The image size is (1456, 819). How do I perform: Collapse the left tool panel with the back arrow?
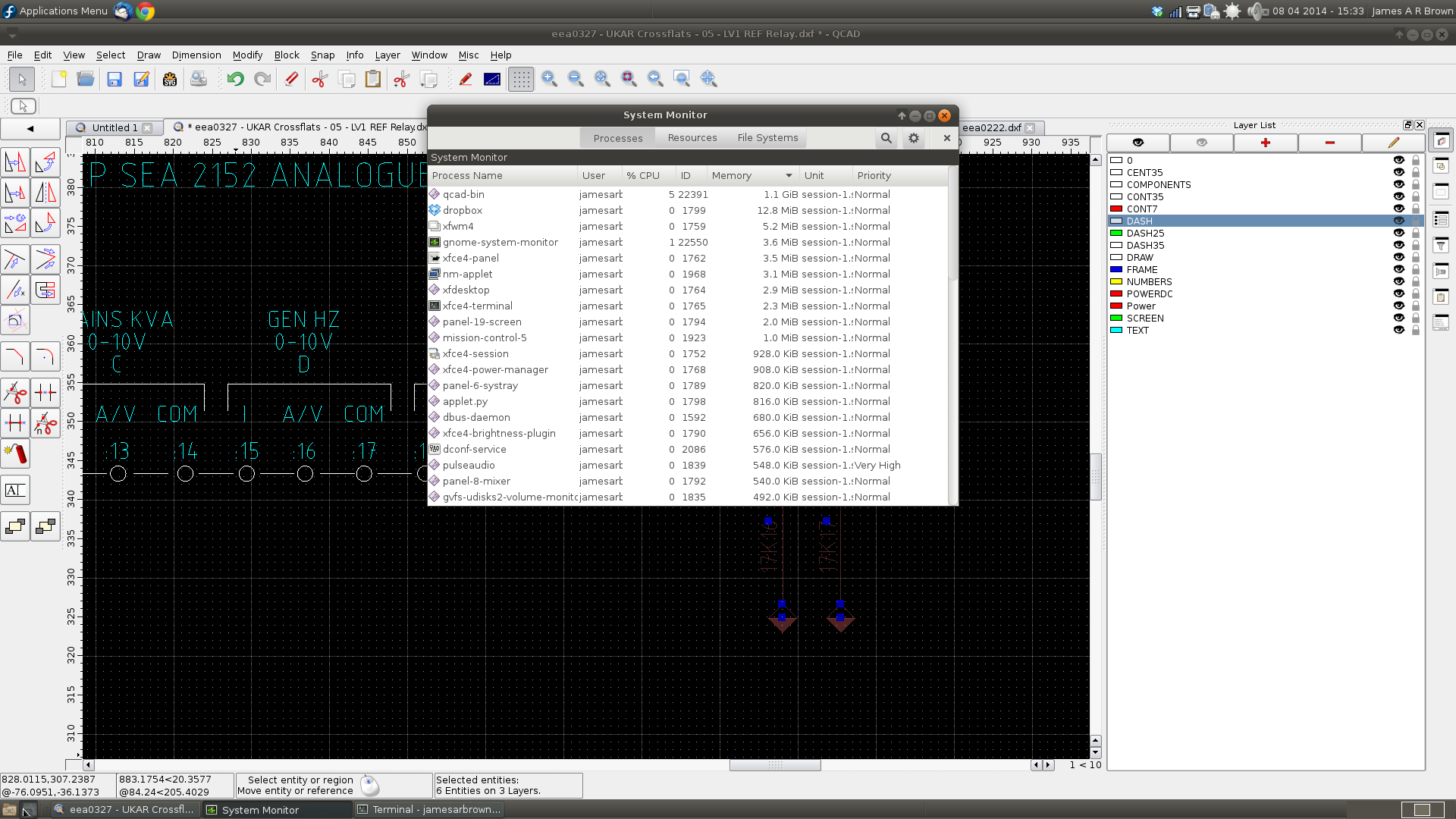tap(30, 128)
